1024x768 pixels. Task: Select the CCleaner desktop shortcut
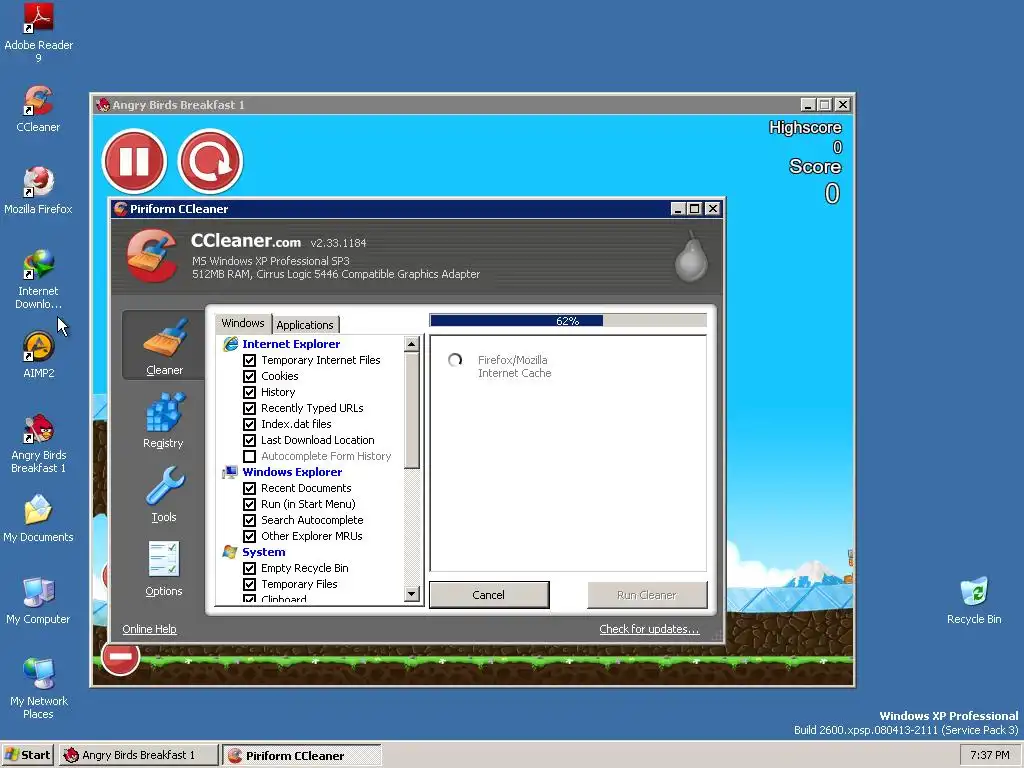(38, 109)
